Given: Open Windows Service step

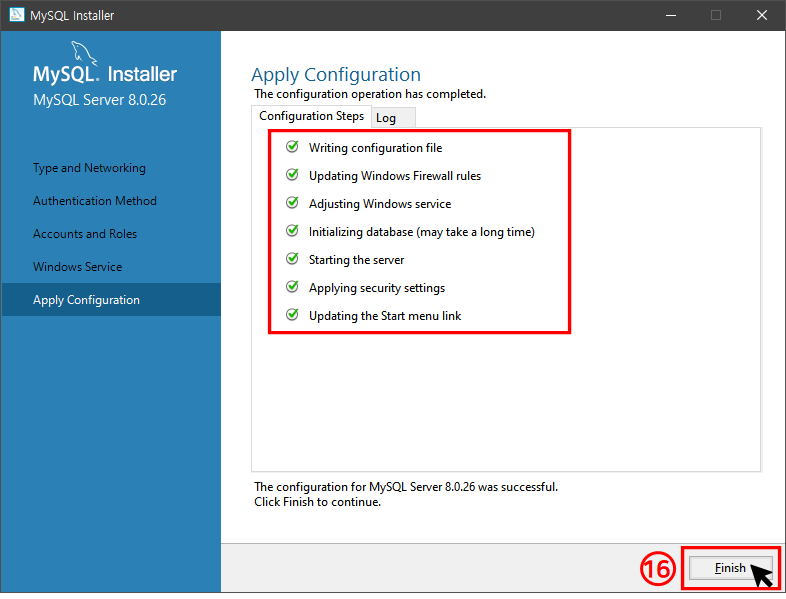Looking at the screenshot, I should tap(77, 267).
